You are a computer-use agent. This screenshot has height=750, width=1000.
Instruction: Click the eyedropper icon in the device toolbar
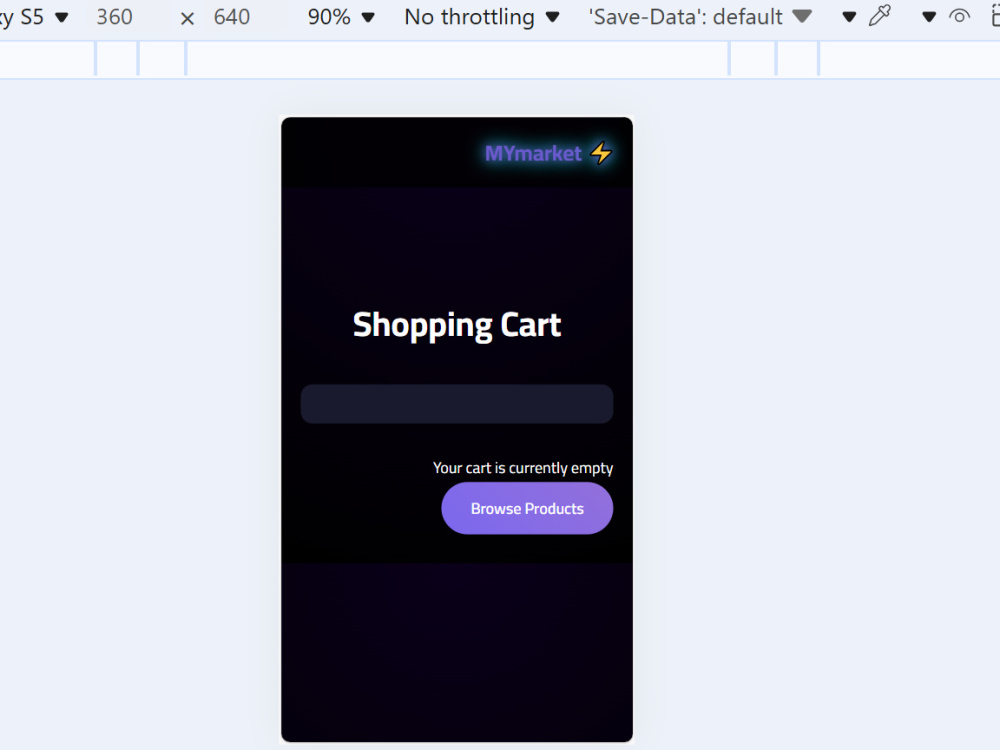tap(880, 16)
